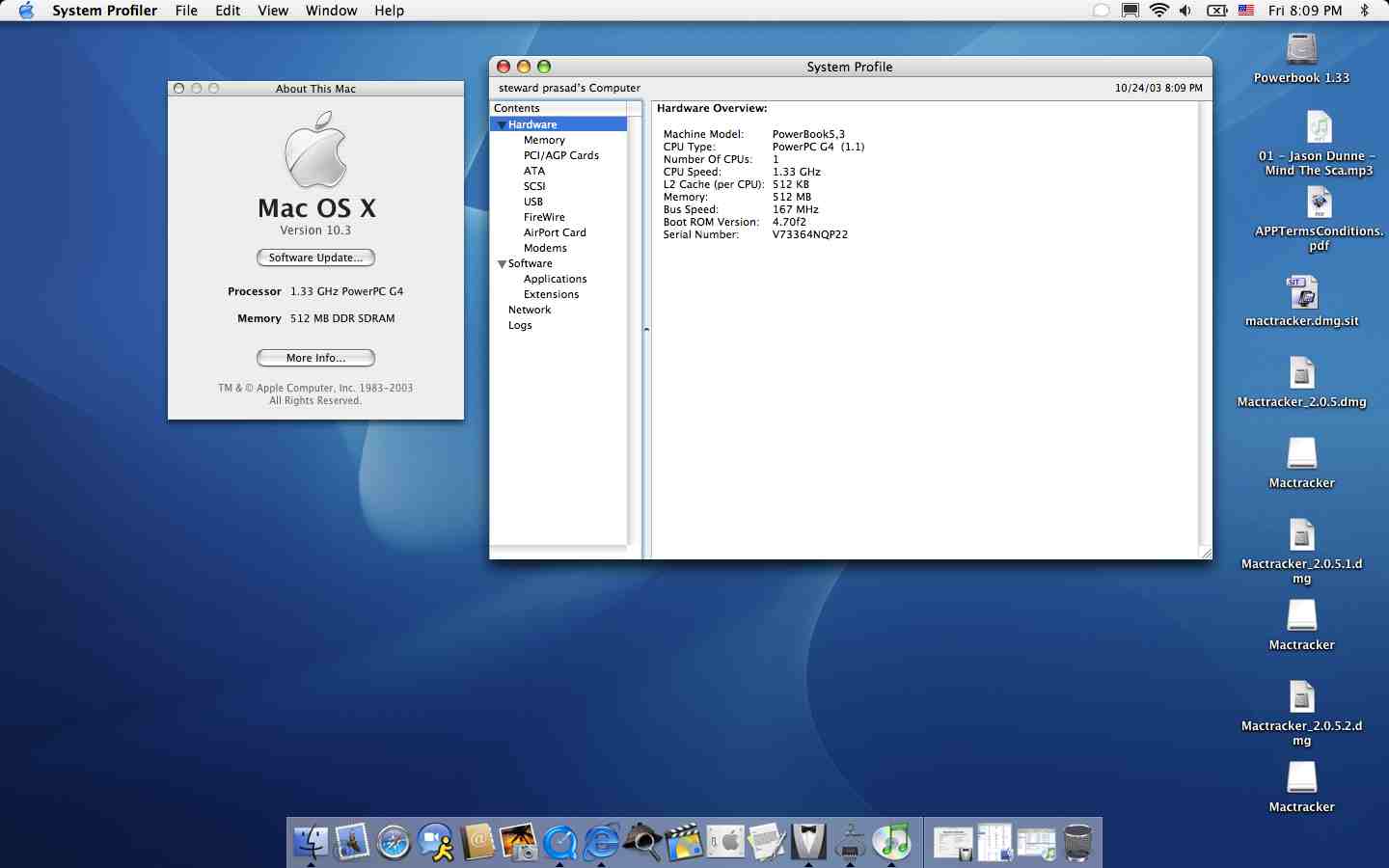
Task: Click the display status menu bar icon
Action: tap(1130, 11)
